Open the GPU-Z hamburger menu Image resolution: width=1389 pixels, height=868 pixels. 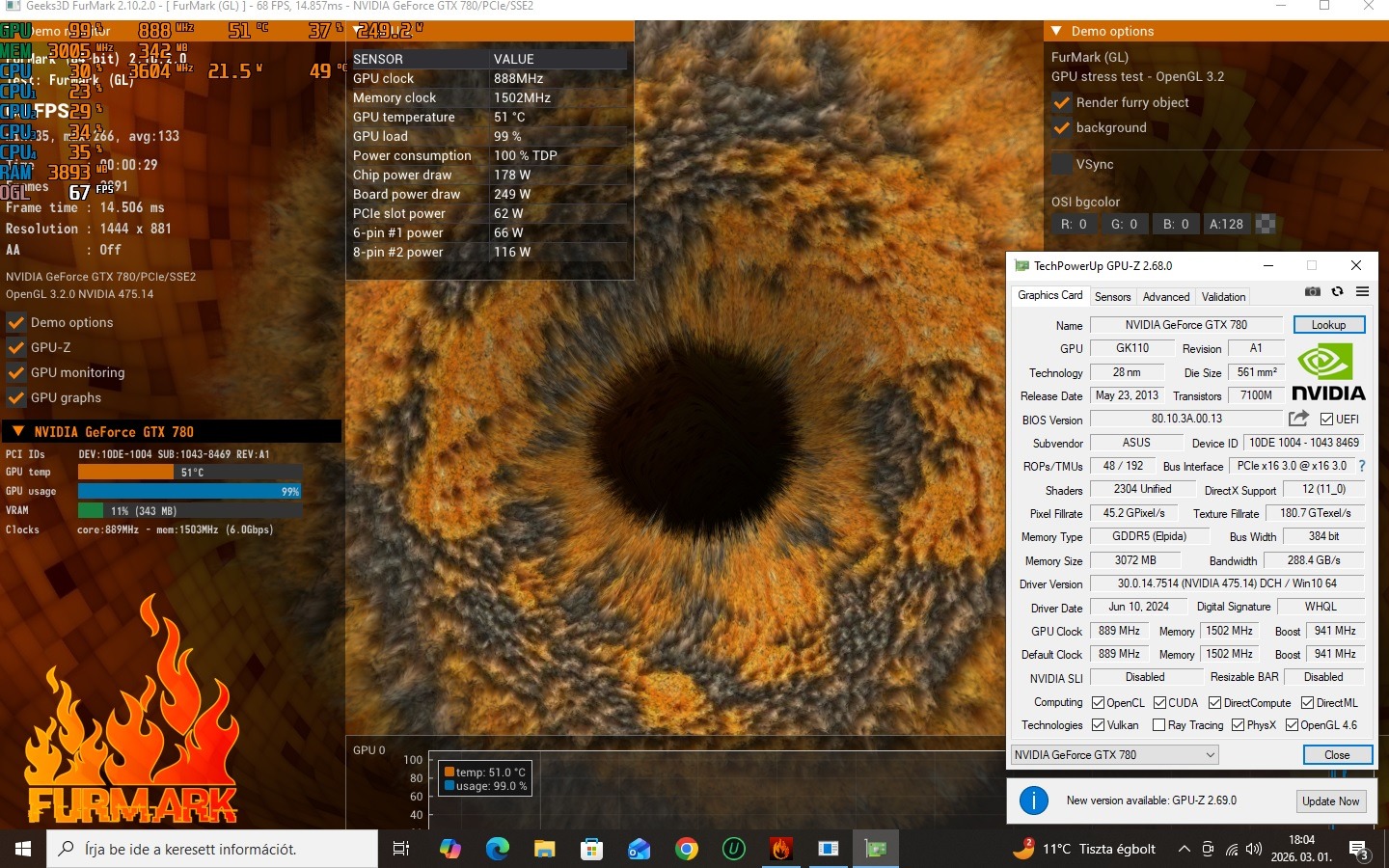click(x=1362, y=291)
